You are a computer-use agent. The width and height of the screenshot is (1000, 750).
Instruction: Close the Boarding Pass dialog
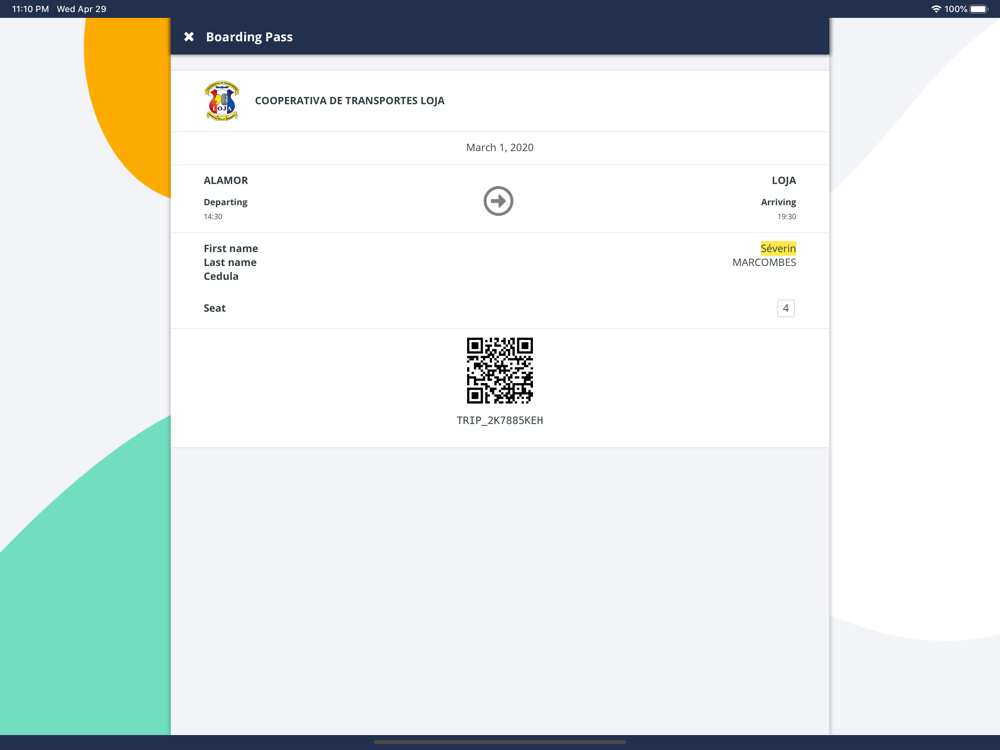click(189, 37)
